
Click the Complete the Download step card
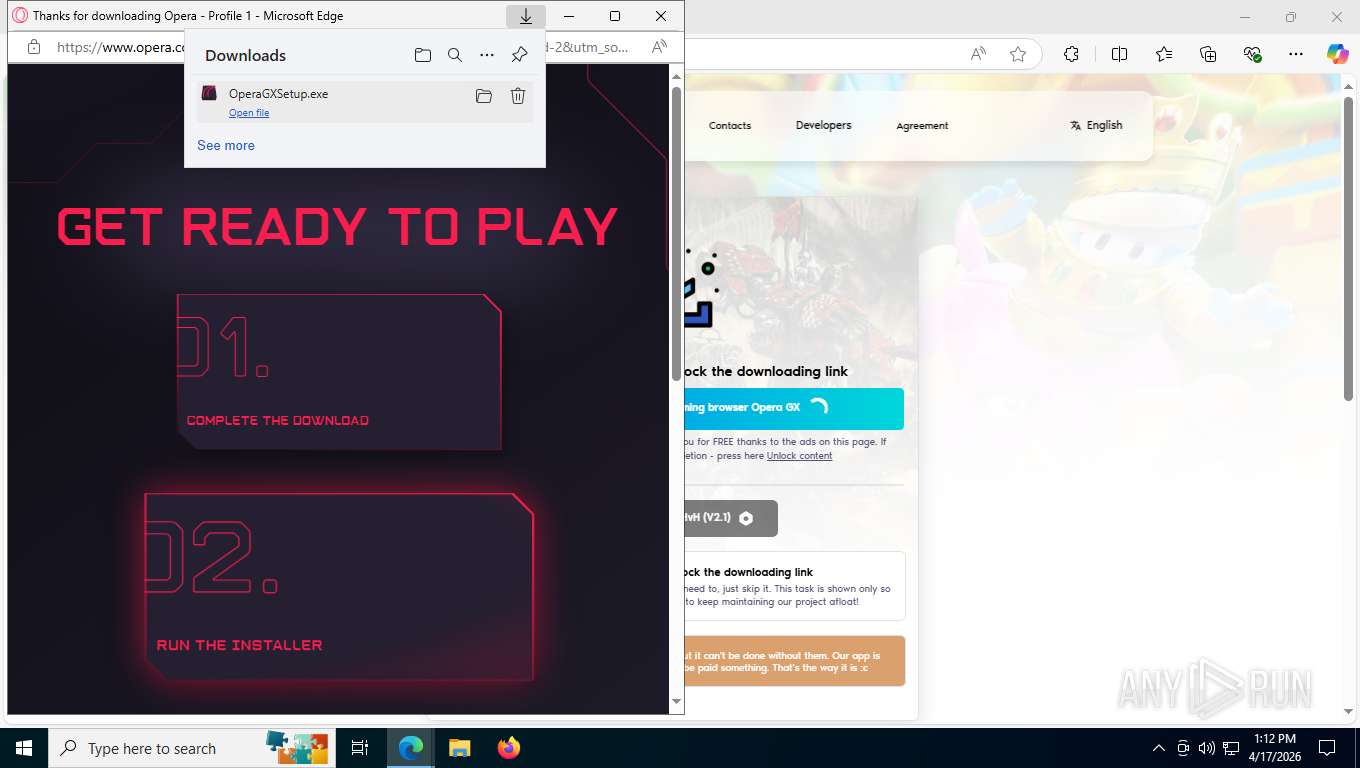point(339,372)
